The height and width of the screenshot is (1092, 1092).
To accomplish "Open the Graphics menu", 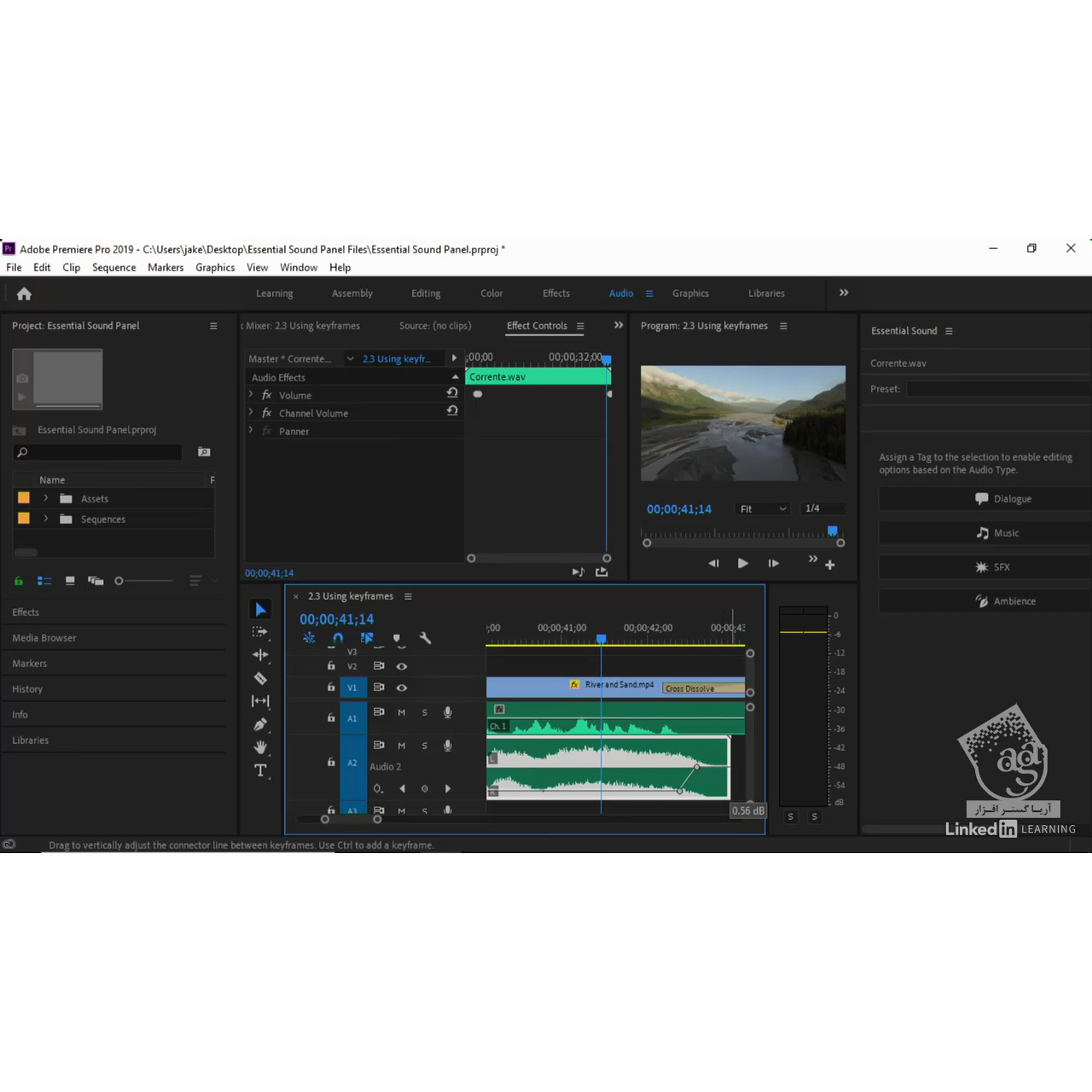I will coord(215,268).
